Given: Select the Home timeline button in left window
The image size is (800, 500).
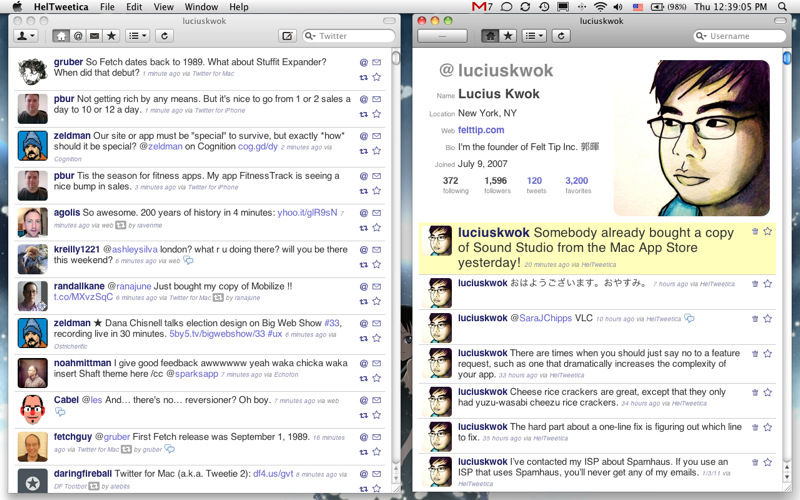Looking at the screenshot, I should (x=61, y=36).
